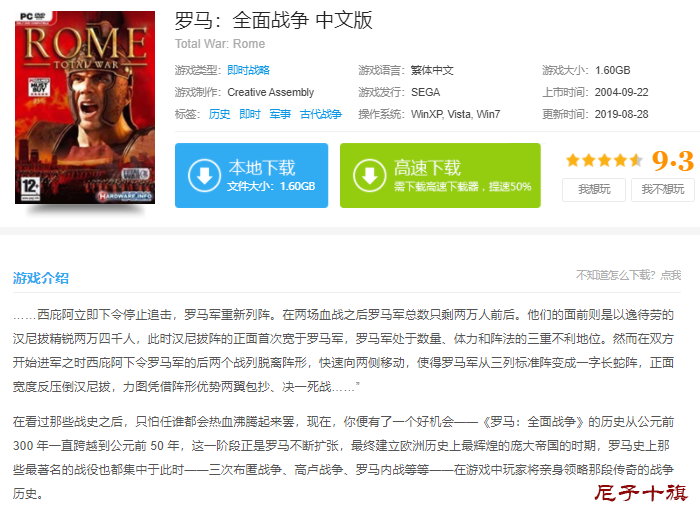Click the 不知道怎么下载？点我 help link
Screen dimensions: 700x508
tap(628, 275)
